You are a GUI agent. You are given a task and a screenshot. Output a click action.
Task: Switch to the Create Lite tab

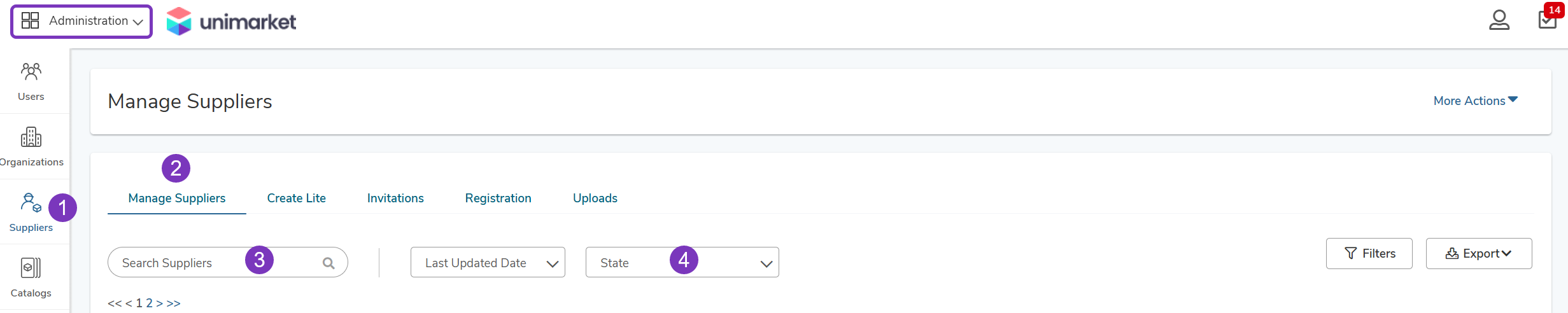(297, 198)
